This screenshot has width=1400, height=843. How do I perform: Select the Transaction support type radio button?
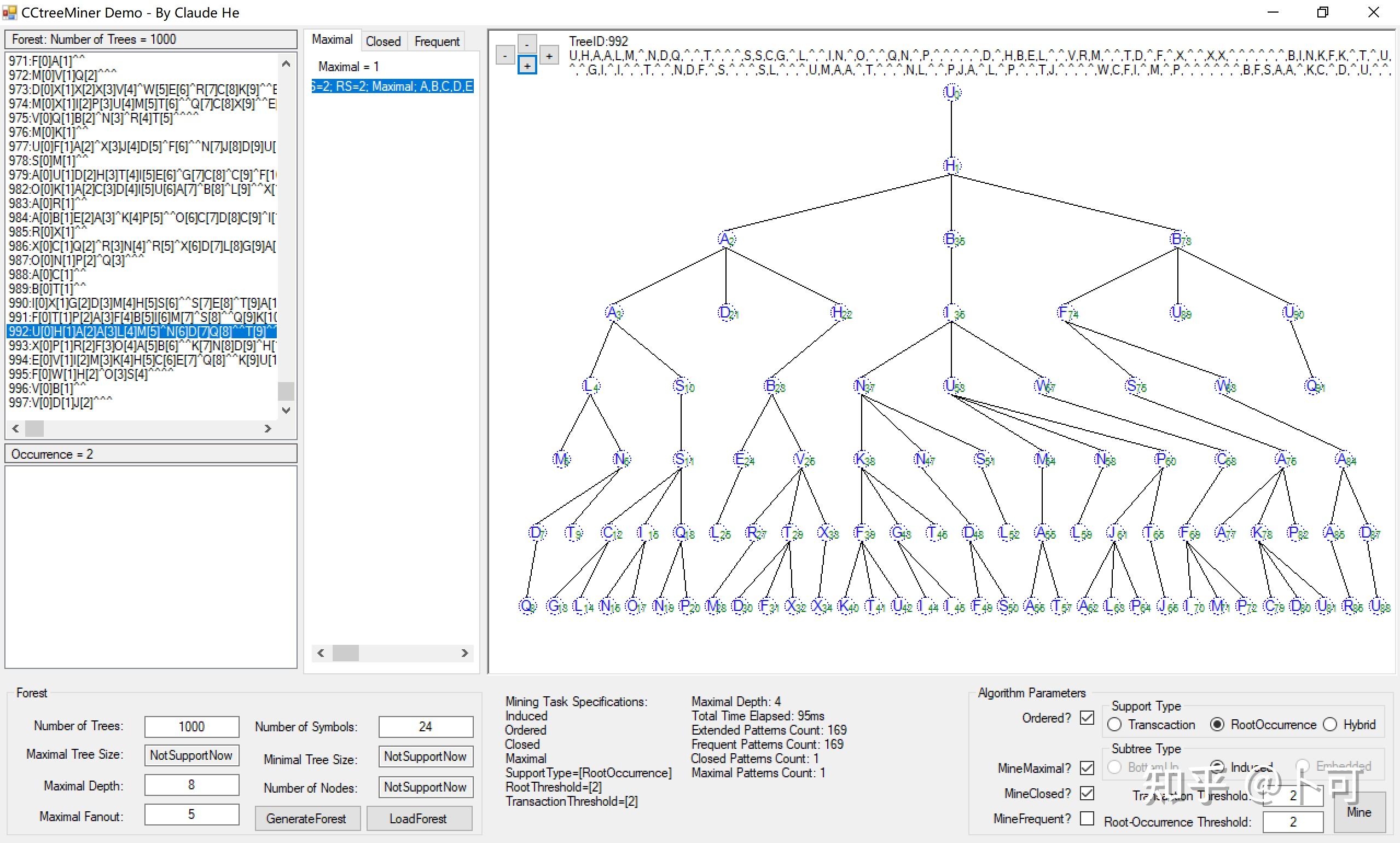pos(1114,724)
